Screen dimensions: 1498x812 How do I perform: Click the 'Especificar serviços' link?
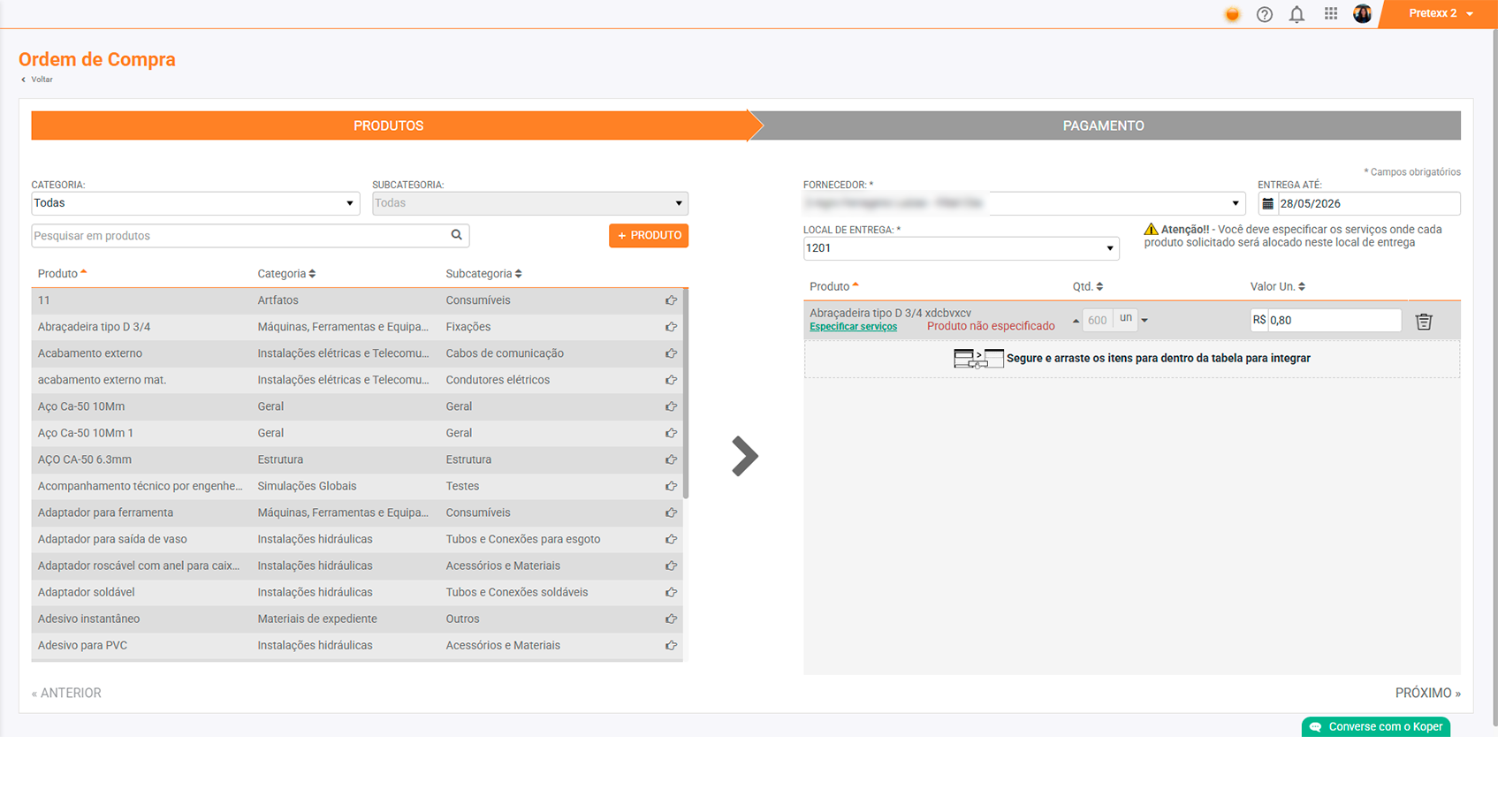pyautogui.click(x=853, y=327)
